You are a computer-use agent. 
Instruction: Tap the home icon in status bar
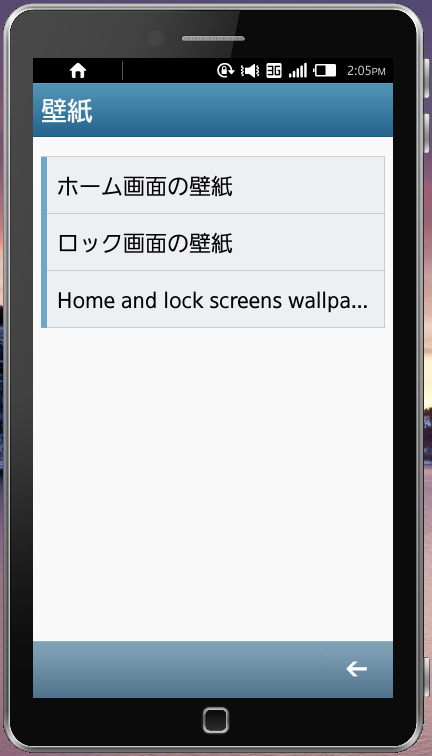[78, 71]
